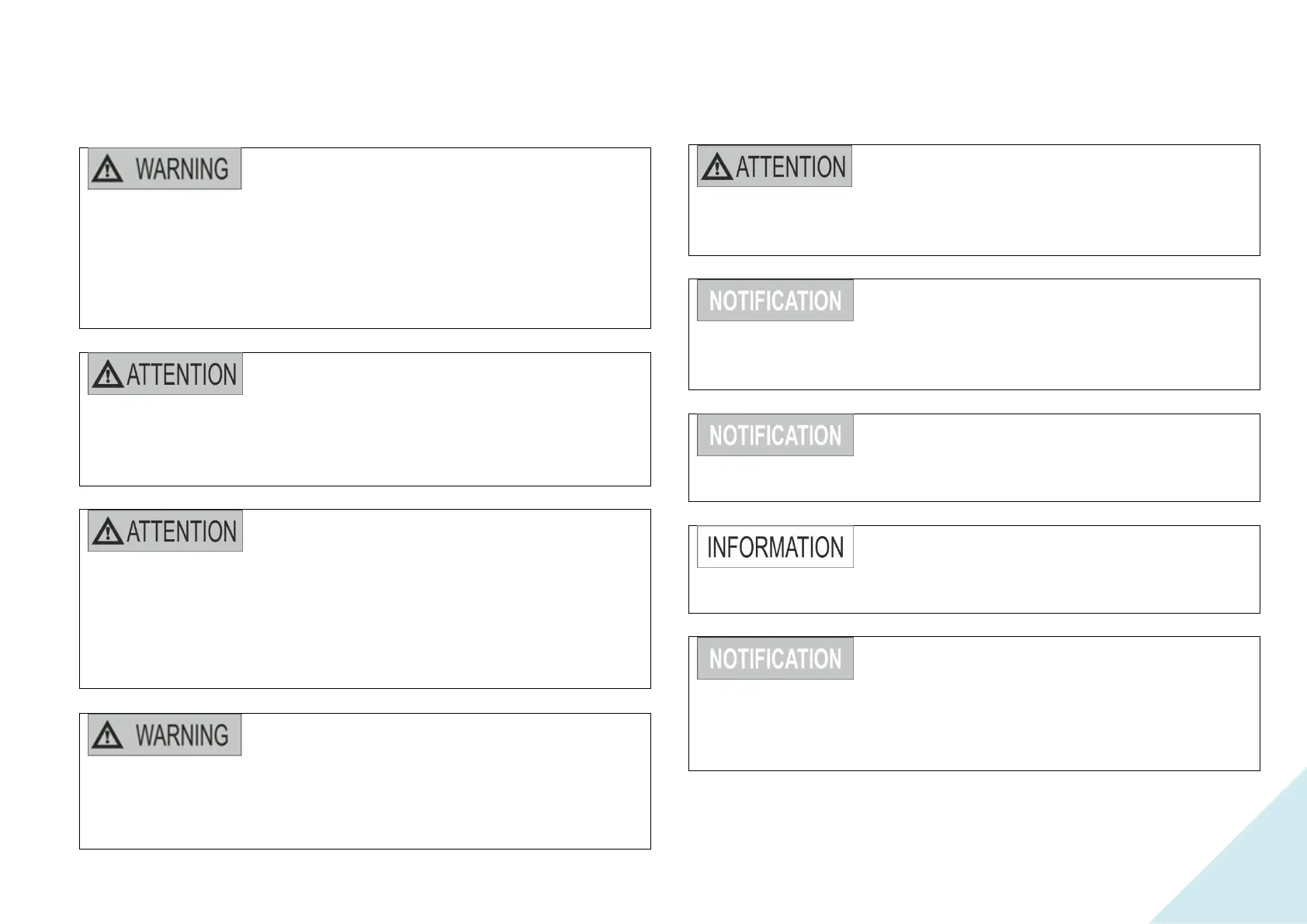
Task: Select the middle NOTIFICATION label
Action: point(775,435)
